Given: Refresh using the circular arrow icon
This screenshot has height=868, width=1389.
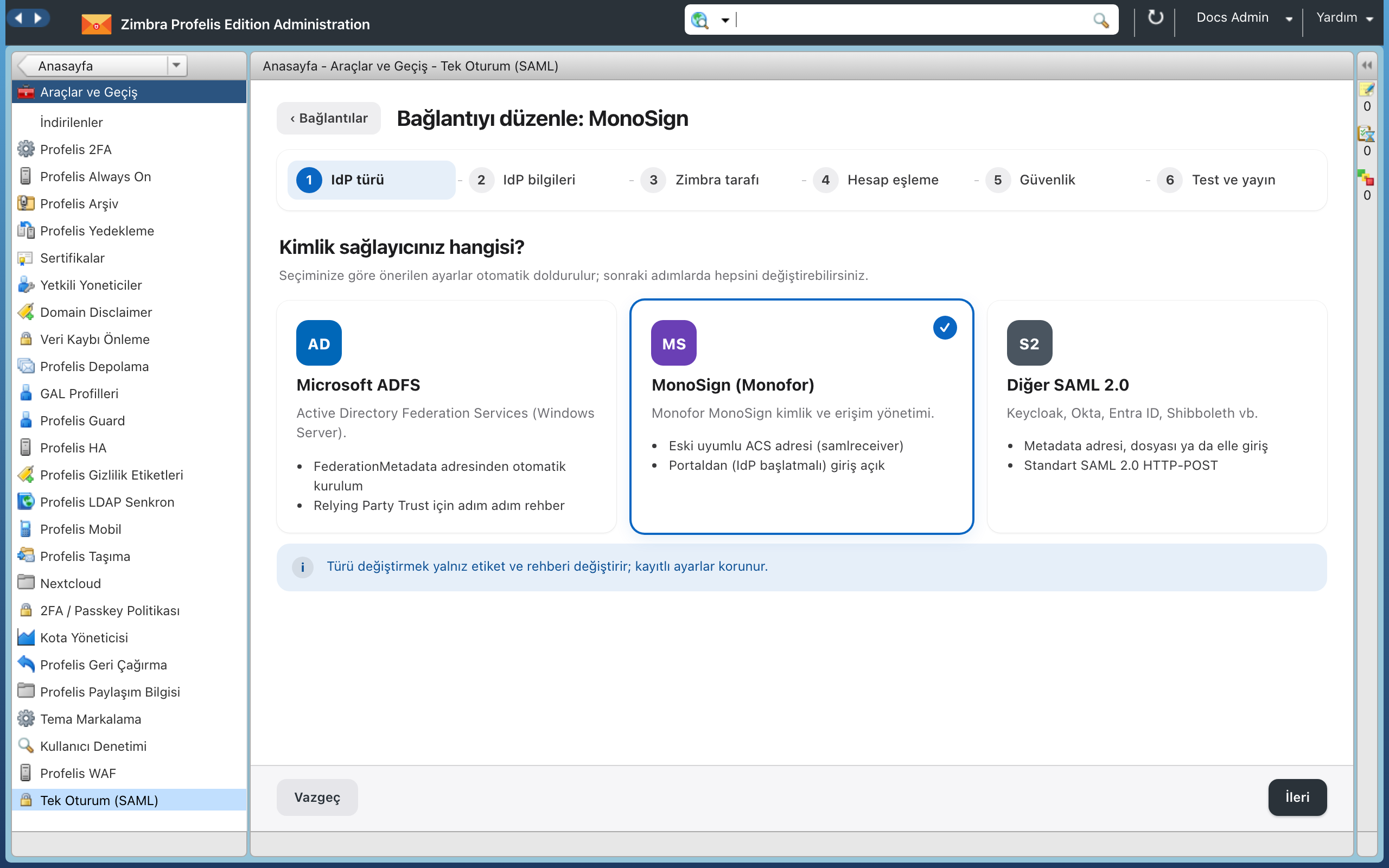Looking at the screenshot, I should (1155, 18).
